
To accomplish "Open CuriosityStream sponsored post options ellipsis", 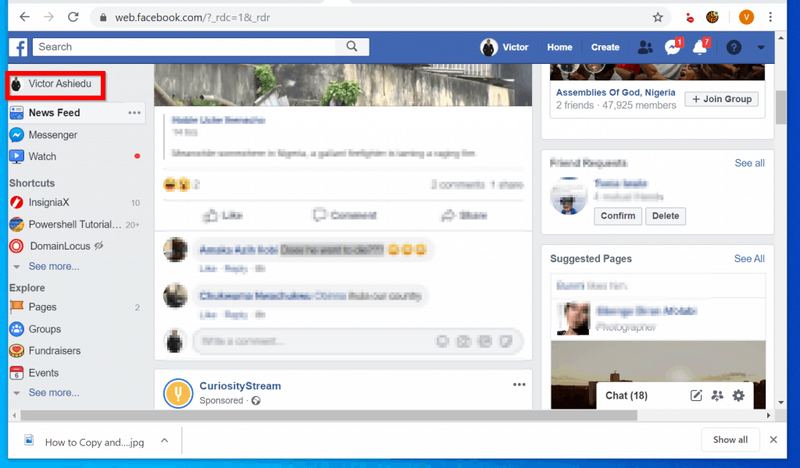I will point(519,385).
